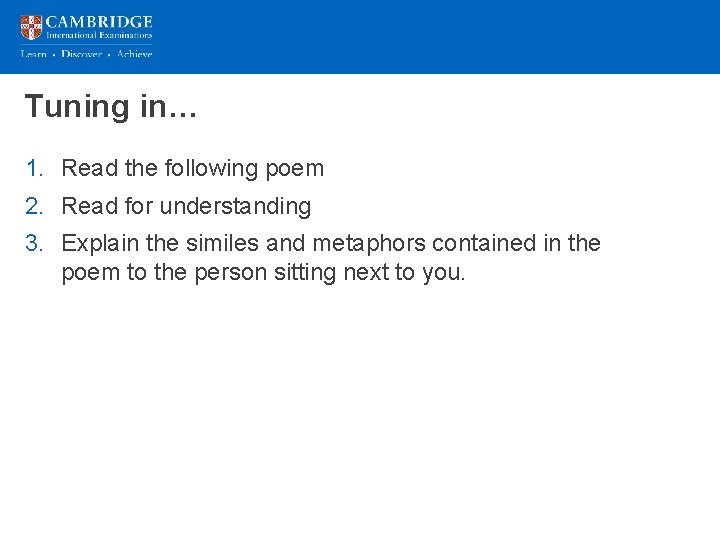720x540 pixels.
Task: Click the word metaphors in item three
Action: [x=369, y=244]
